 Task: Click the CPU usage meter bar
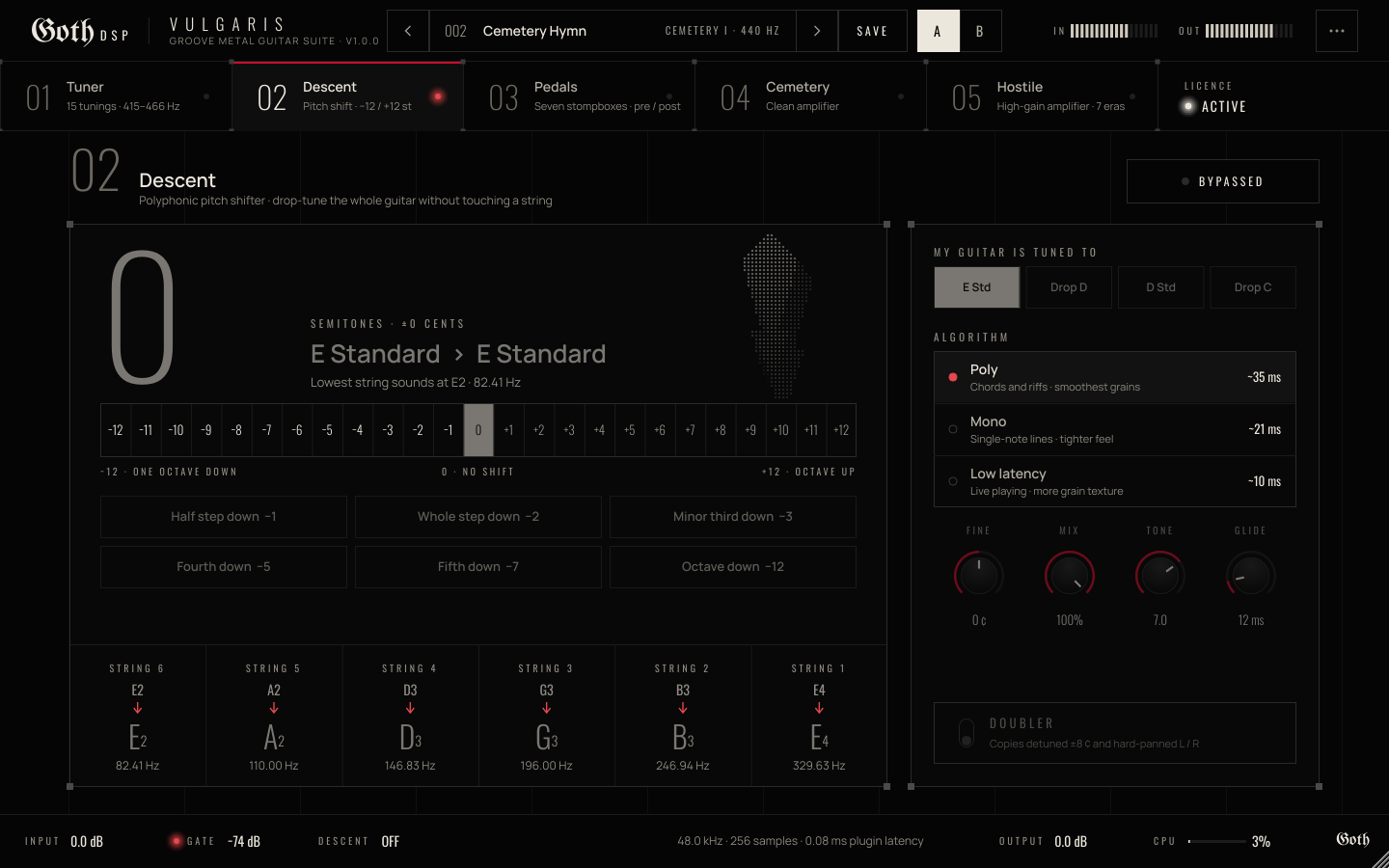(1217, 841)
